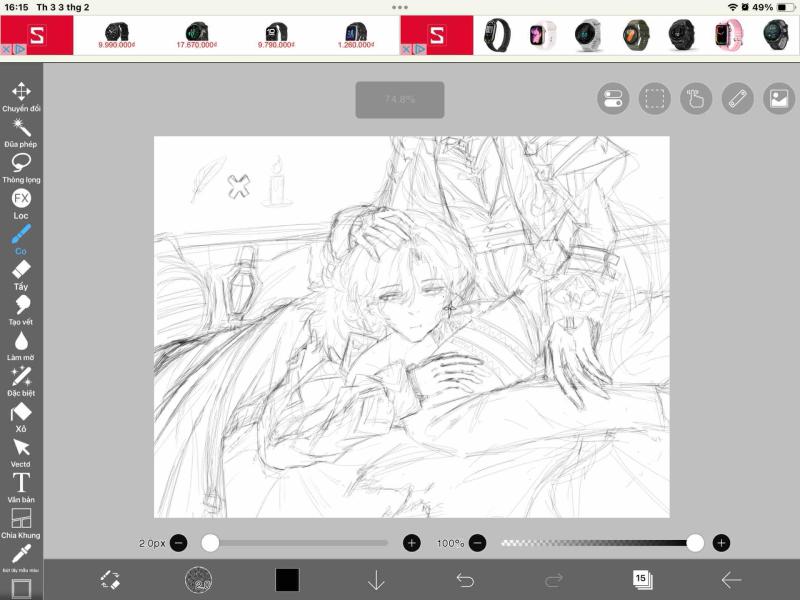Select the Văn bản text tool
This screenshot has height=600, width=800.
coord(21,488)
